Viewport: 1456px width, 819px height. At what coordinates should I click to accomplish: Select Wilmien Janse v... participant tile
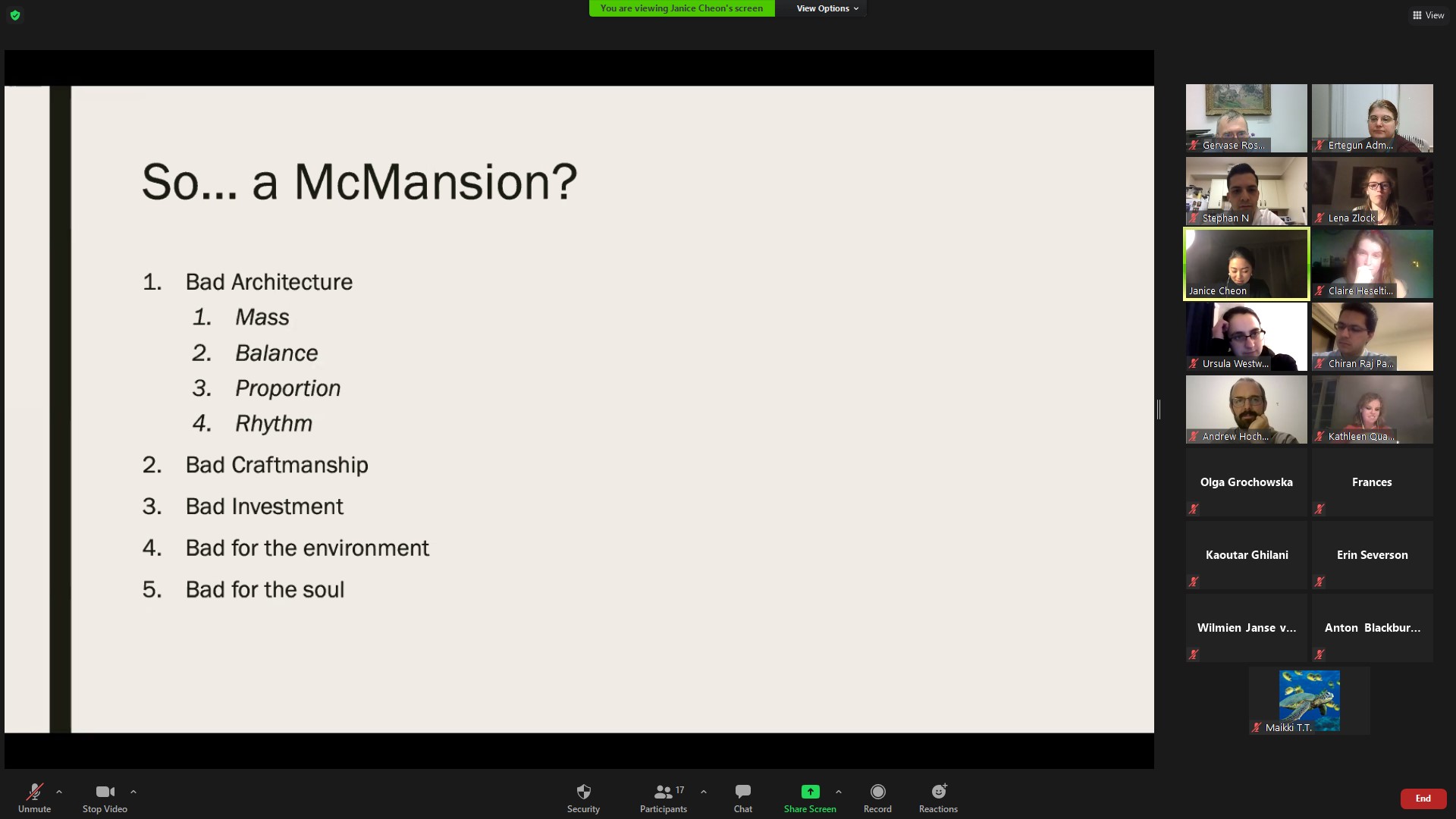click(x=1247, y=628)
